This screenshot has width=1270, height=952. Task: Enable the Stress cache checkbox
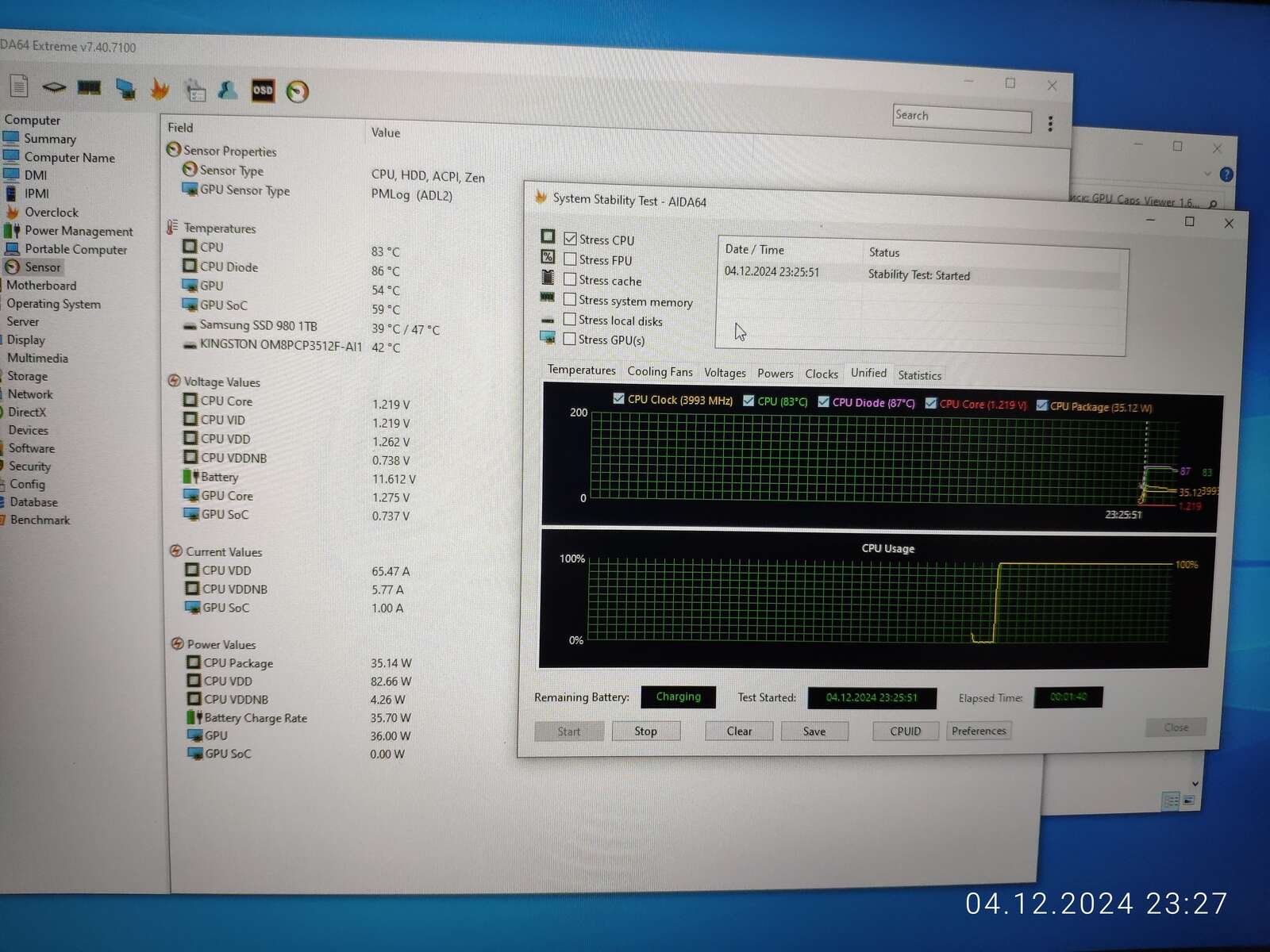coord(570,279)
